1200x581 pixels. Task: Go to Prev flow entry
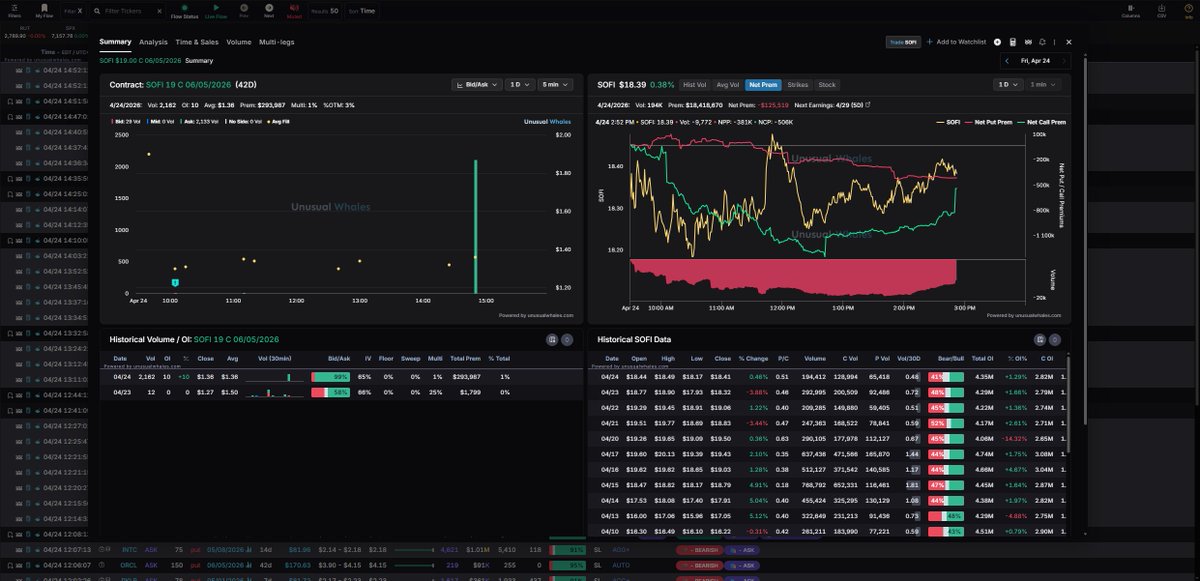pos(244,10)
